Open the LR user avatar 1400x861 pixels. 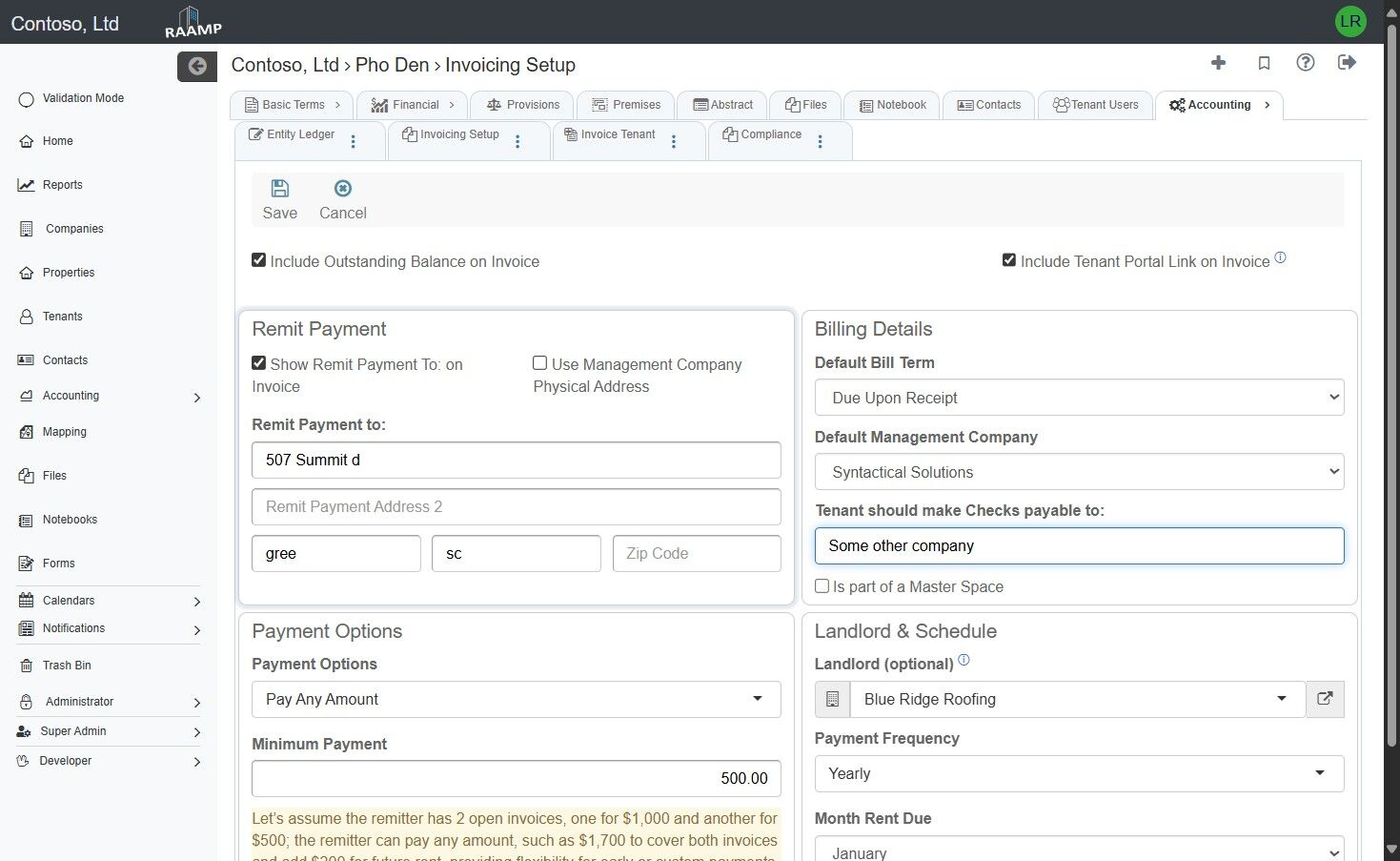coord(1350,21)
